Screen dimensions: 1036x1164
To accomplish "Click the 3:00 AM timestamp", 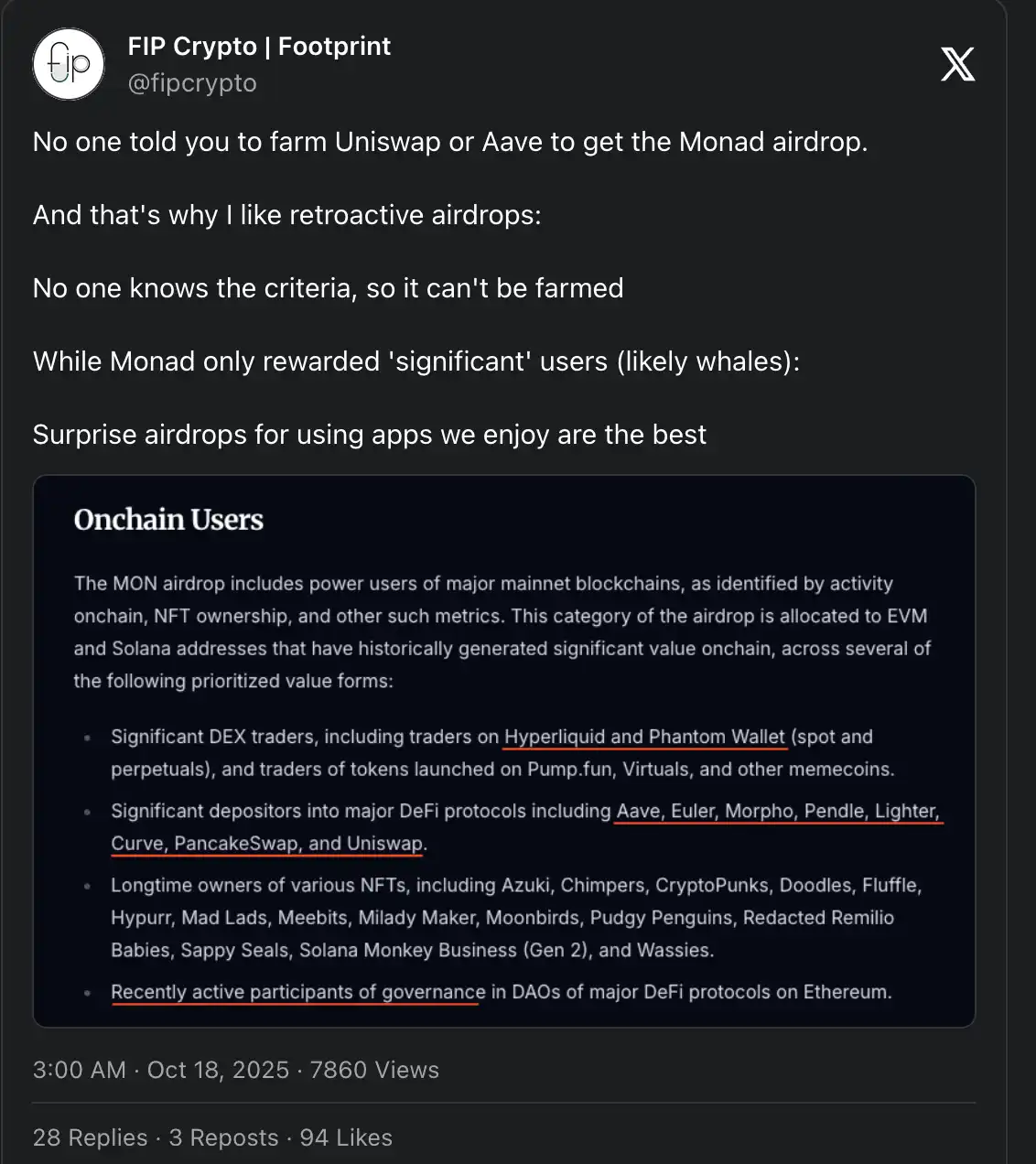I will pos(80,1070).
